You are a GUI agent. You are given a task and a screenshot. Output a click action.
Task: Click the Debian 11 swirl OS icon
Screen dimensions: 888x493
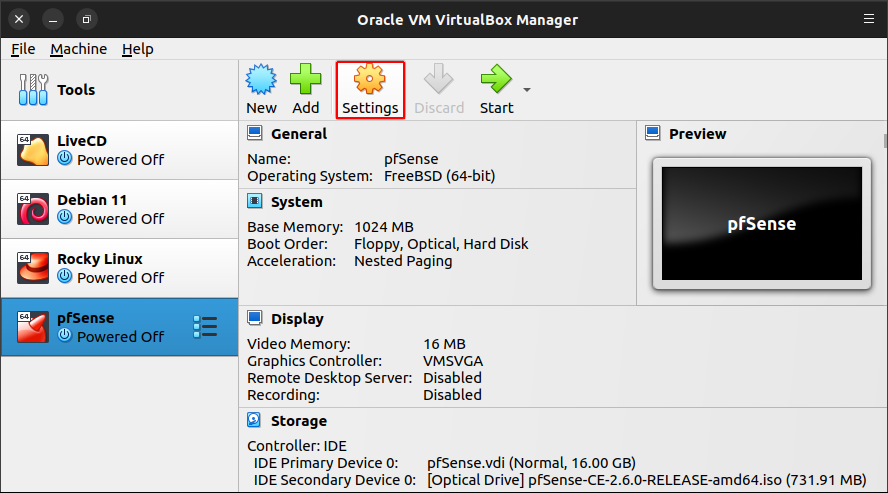(33, 209)
